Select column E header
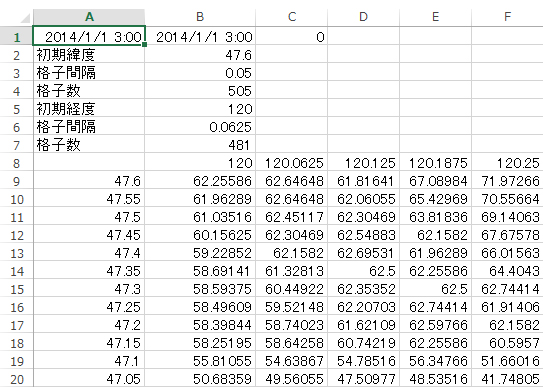543x387 pixels. pos(435,17)
